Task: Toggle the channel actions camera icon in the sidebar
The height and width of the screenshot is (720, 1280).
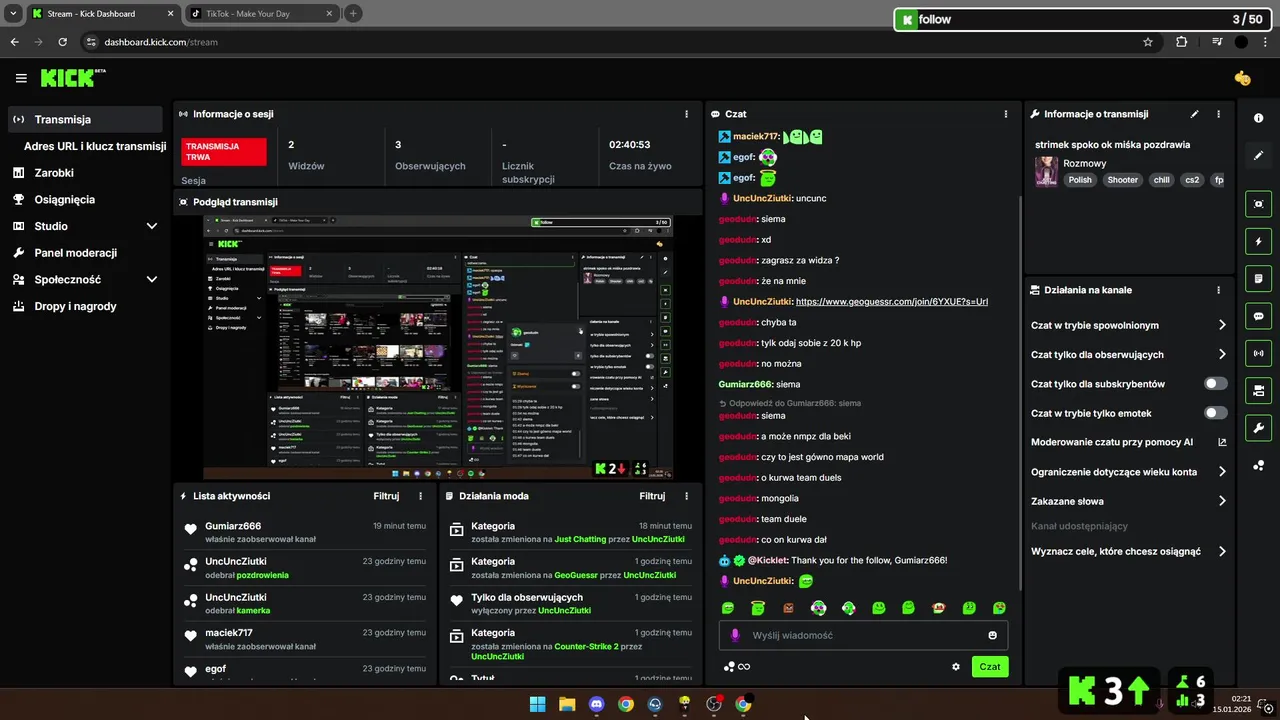Action: [x=1258, y=390]
